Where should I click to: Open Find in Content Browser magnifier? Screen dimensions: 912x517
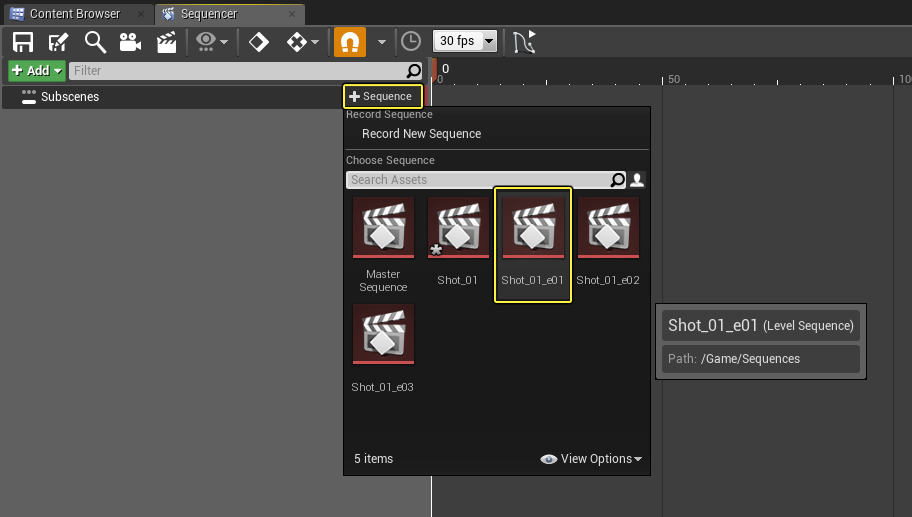coord(95,42)
